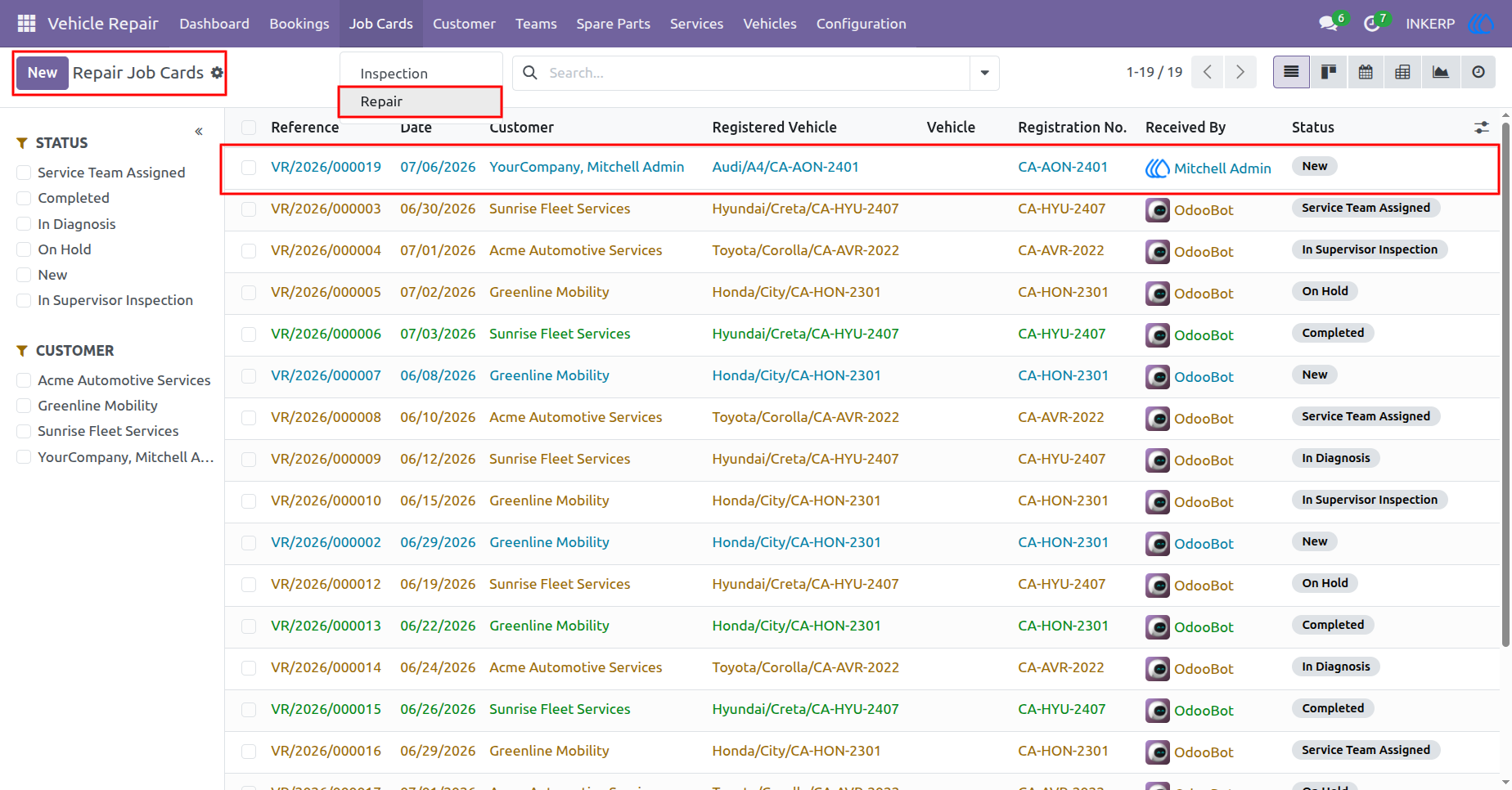Click the user avatar in top bar
This screenshot has height=790, width=1512.
[1479, 24]
